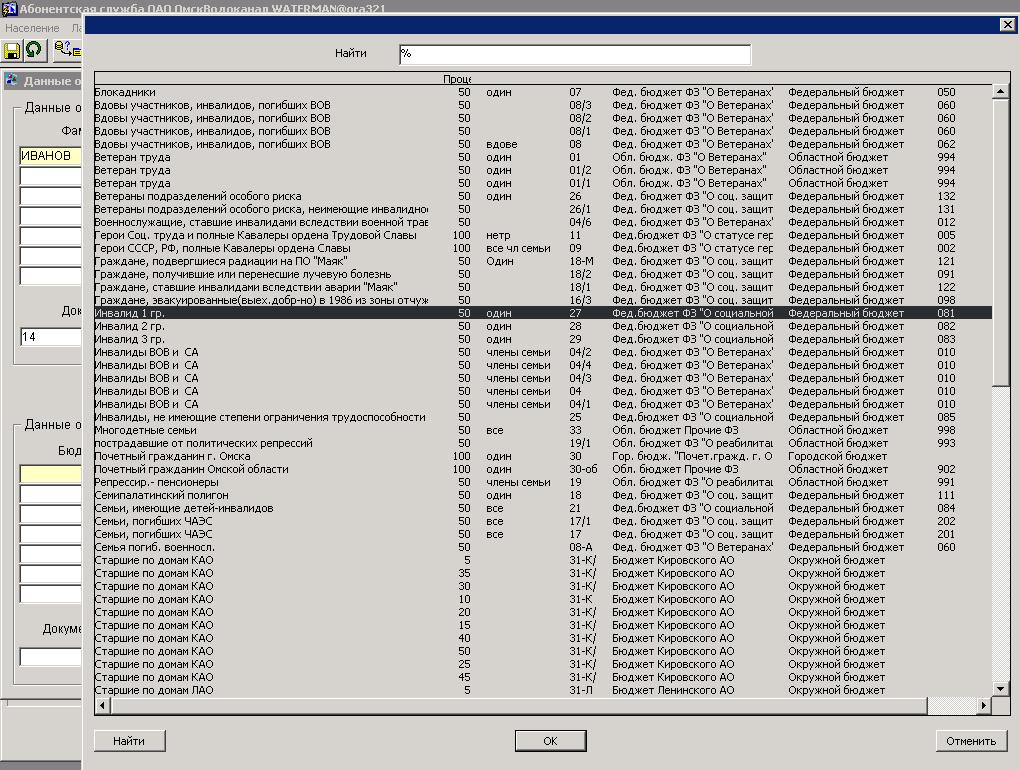The width and height of the screenshot is (1020, 770).
Task: Click the horizontal scrollbar left arrow
Action: coord(101,707)
